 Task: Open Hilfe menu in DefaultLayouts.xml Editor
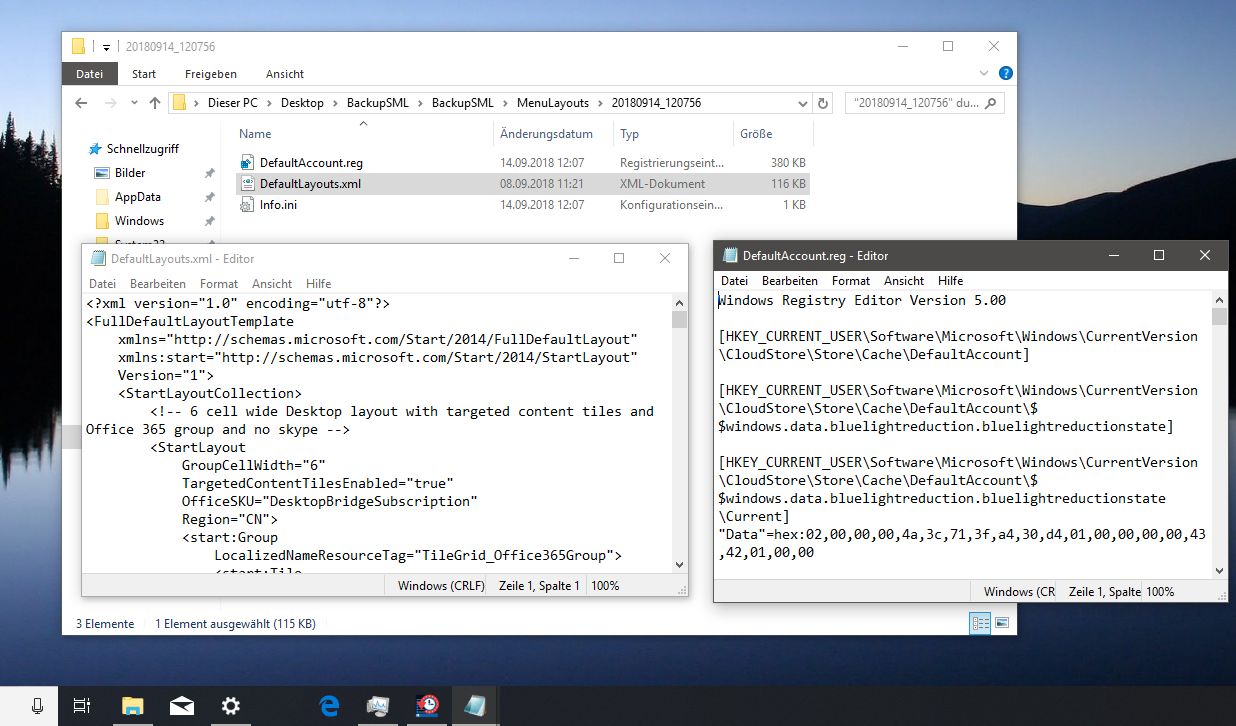319,284
